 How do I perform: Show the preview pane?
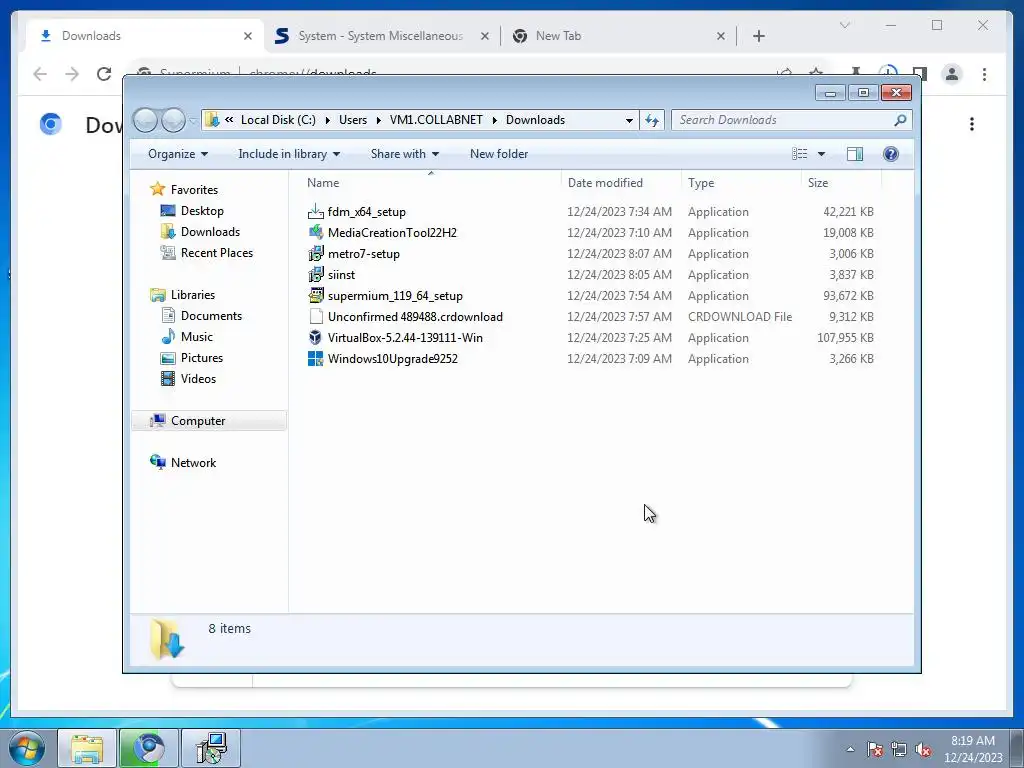(854, 154)
